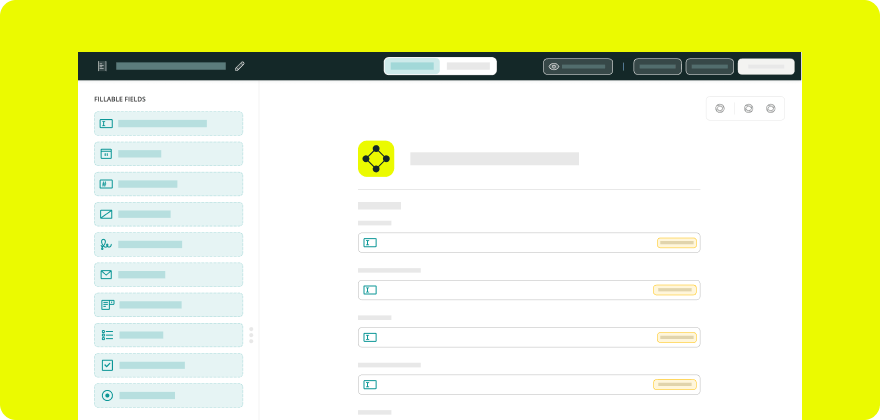Click the white primary button in the top bar
The width and height of the screenshot is (880, 420).
click(766, 66)
